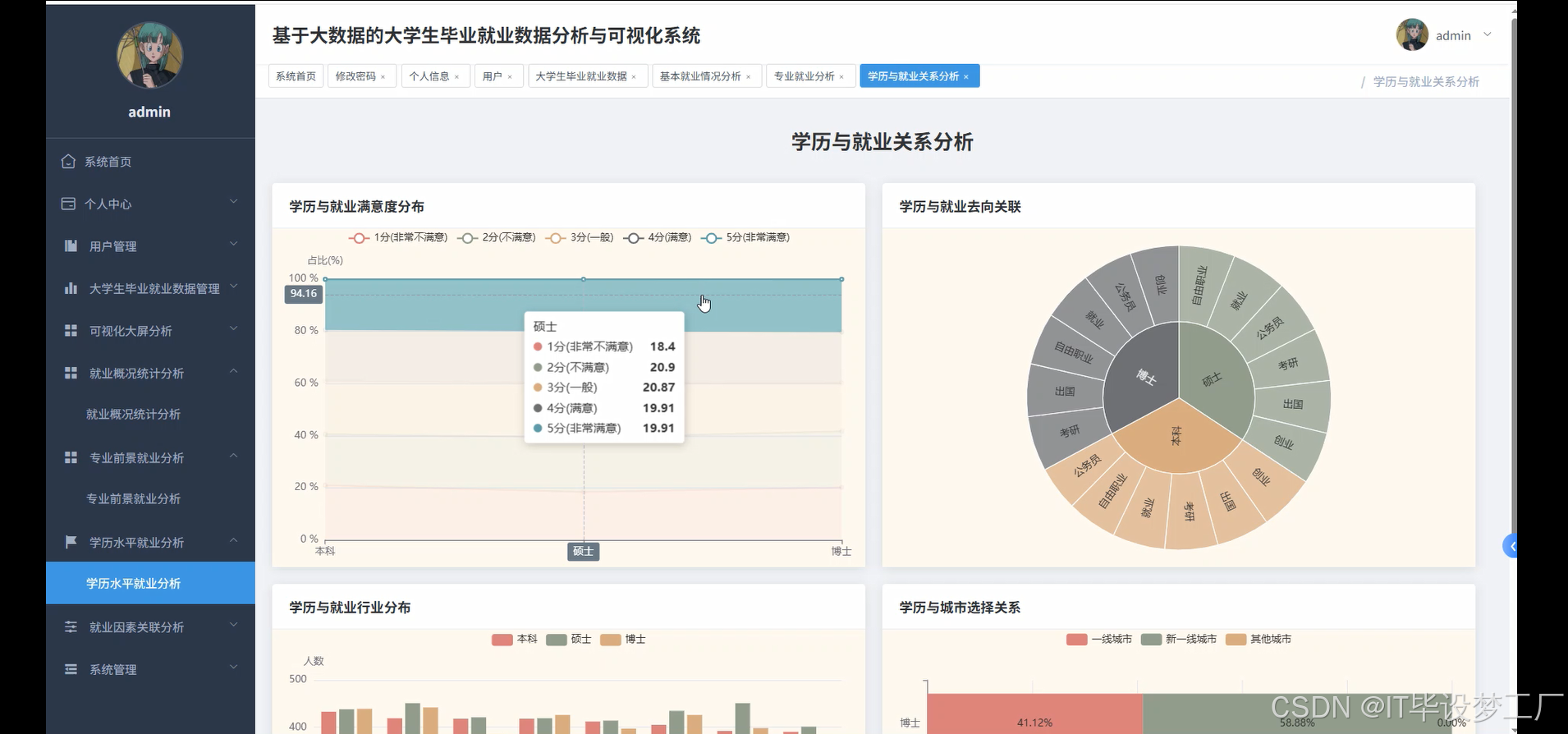Toggle the 1分(非常不满意) legend series
The height and width of the screenshot is (734, 1568).
(x=398, y=237)
